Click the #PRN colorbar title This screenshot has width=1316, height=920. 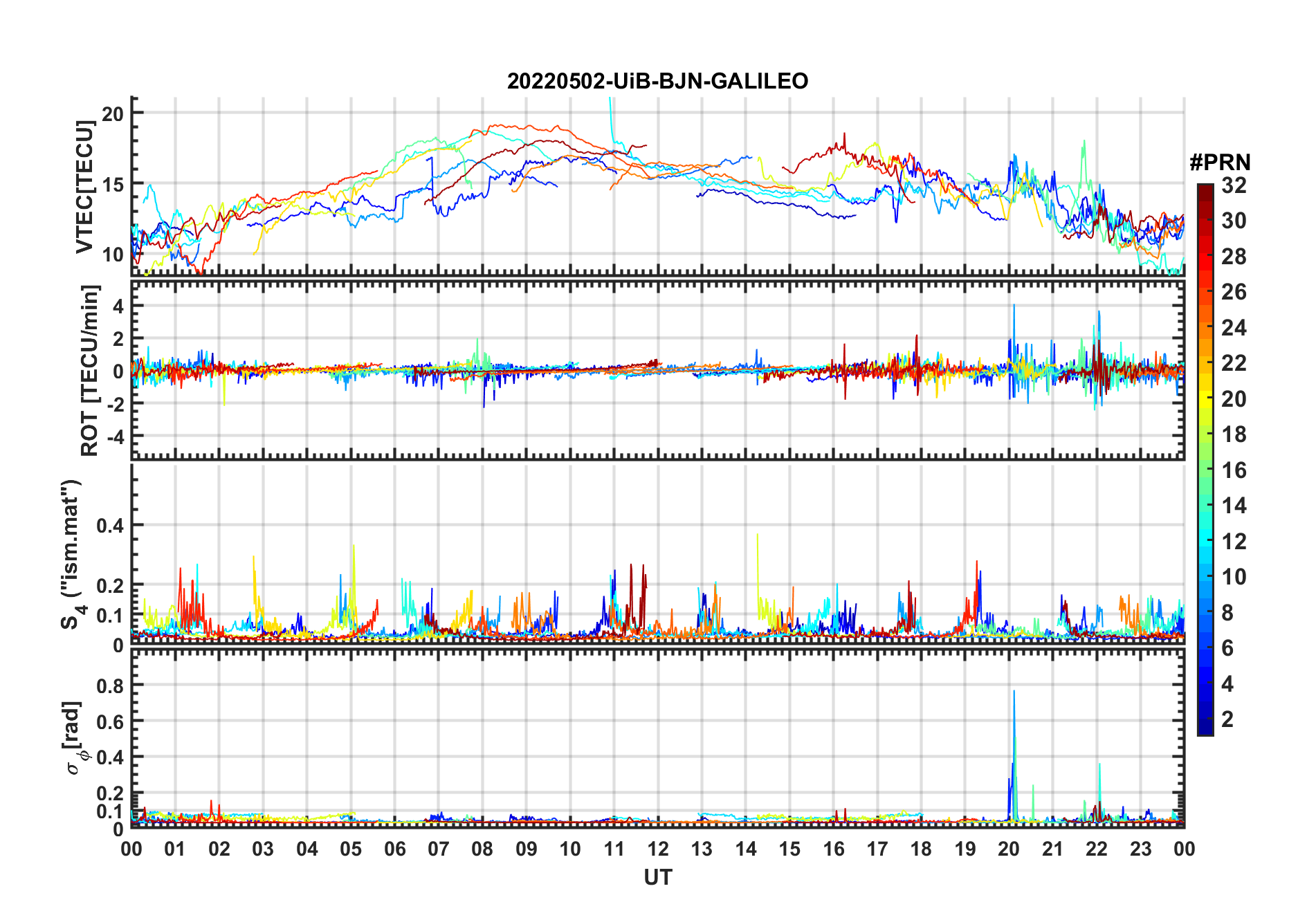(x=1220, y=163)
